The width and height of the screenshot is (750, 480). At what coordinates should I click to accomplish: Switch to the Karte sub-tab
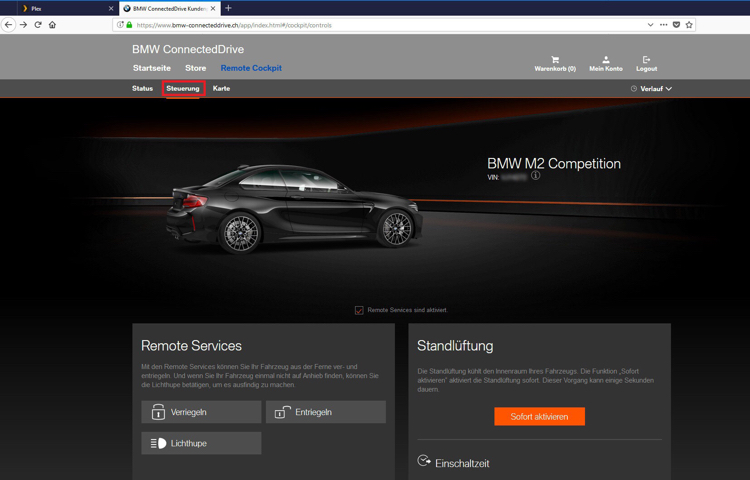click(221, 88)
